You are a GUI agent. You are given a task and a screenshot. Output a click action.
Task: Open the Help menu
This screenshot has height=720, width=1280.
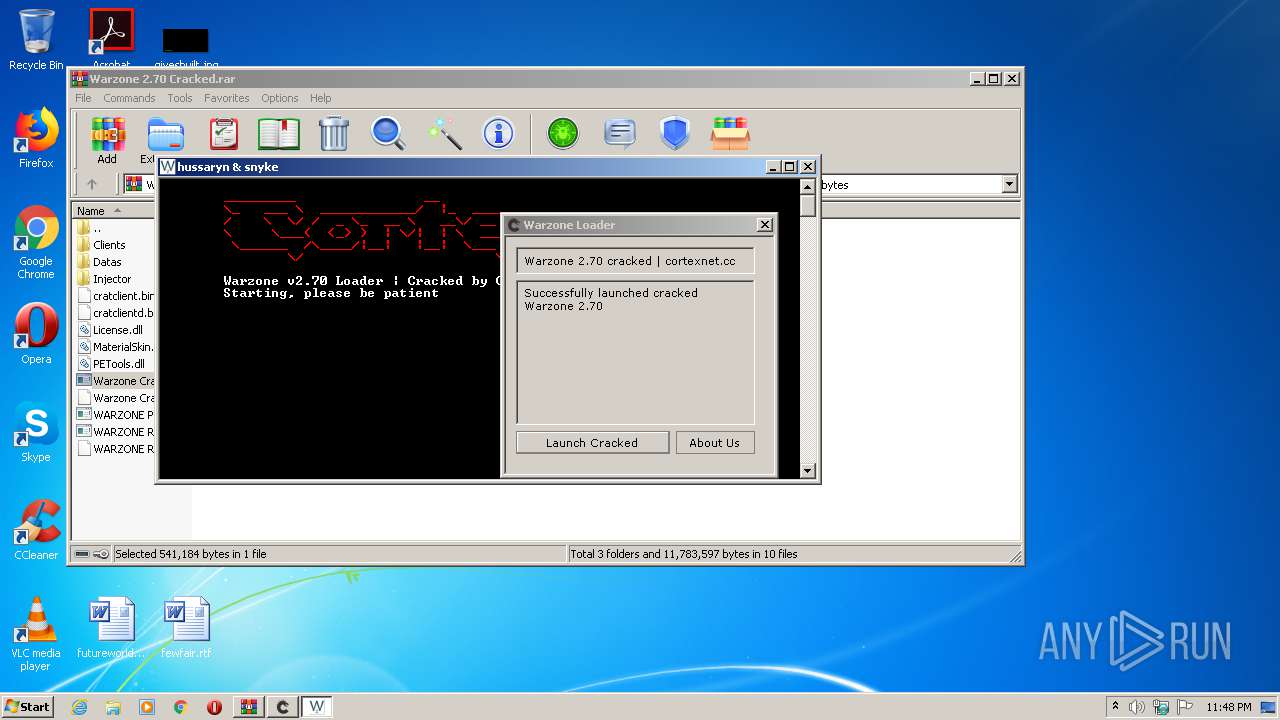320,98
